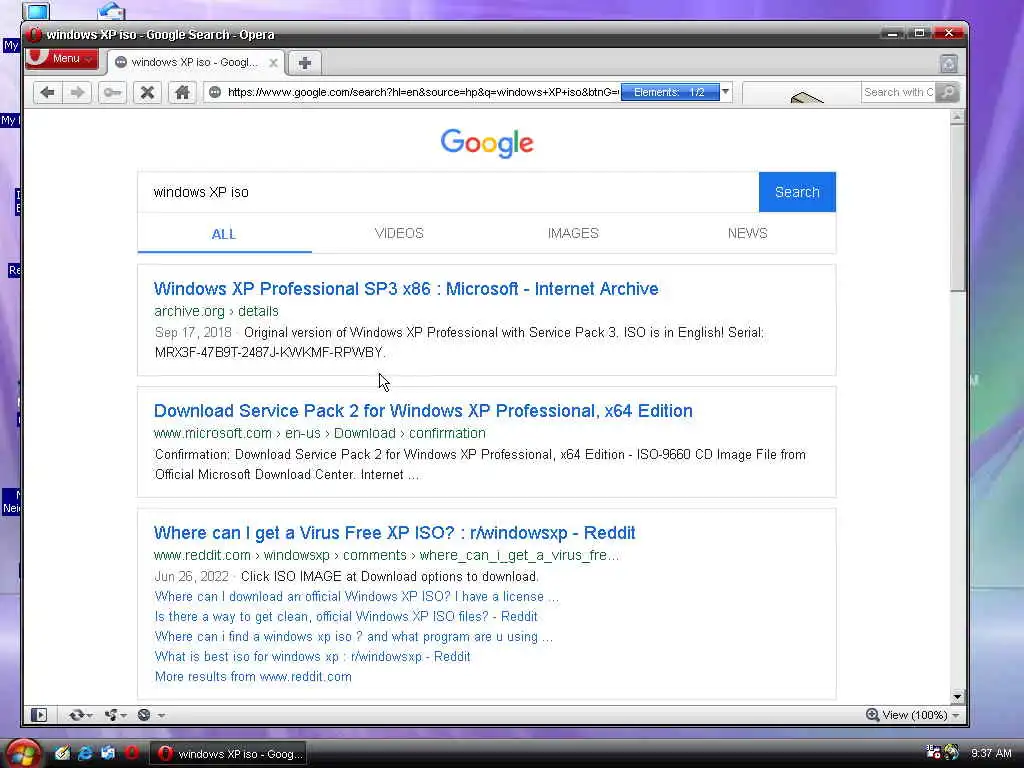Click the page scrollbar up arrow
Viewport: 1024px width, 768px height.
click(x=957, y=117)
